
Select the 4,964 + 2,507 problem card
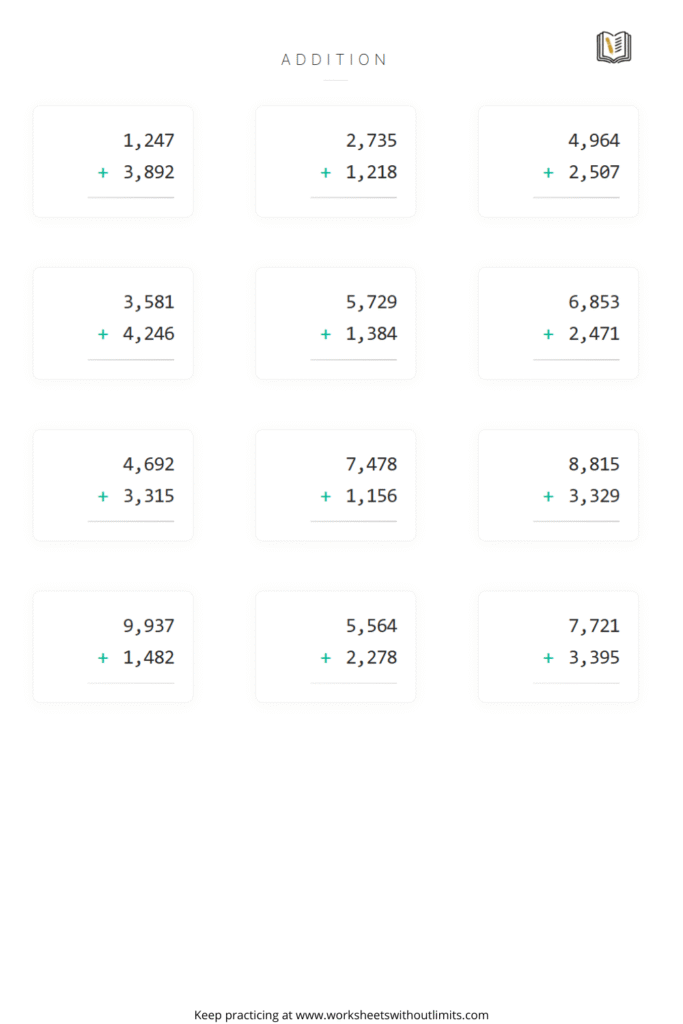558,161
